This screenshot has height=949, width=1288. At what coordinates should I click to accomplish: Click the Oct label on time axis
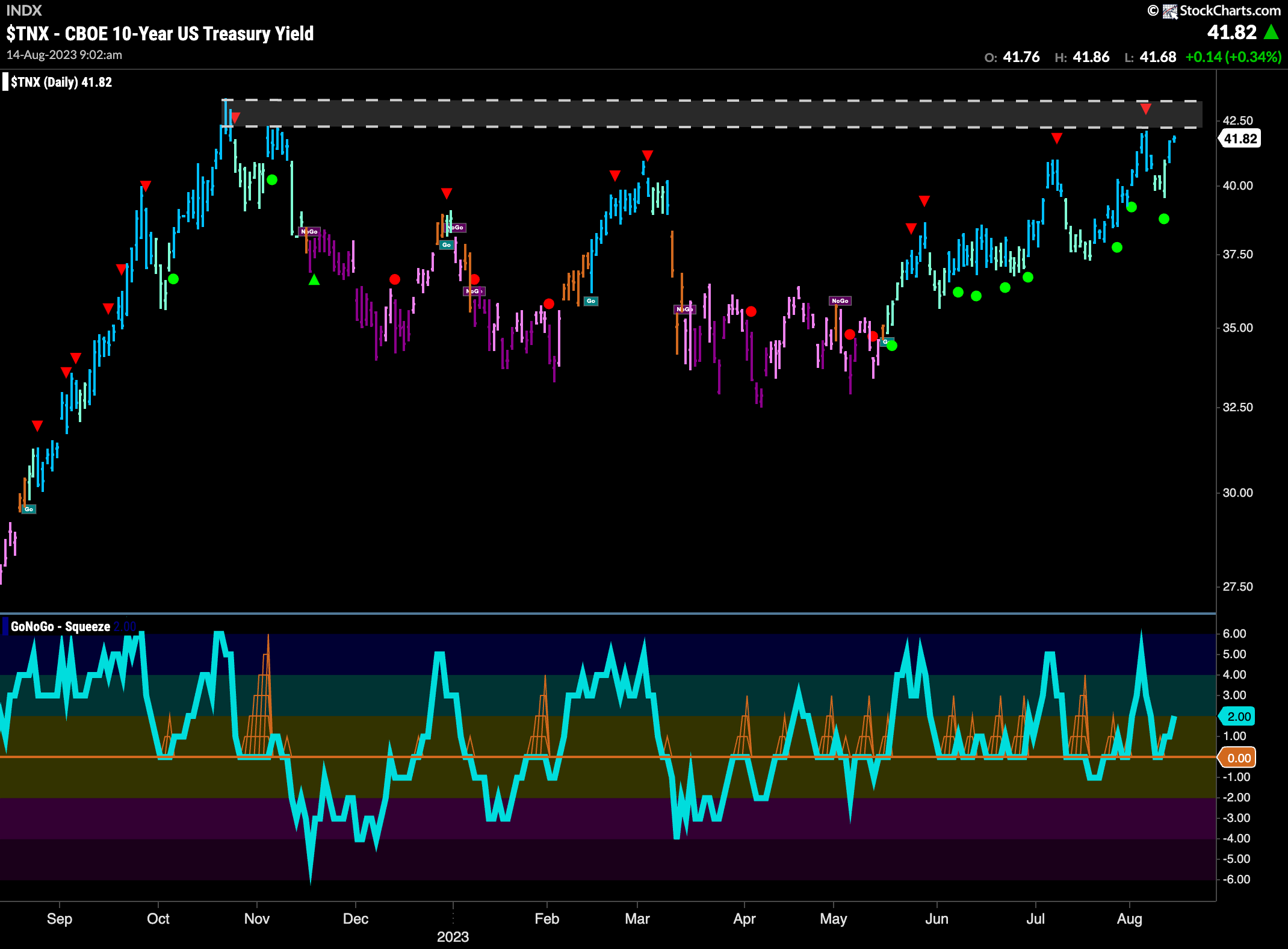[158, 919]
